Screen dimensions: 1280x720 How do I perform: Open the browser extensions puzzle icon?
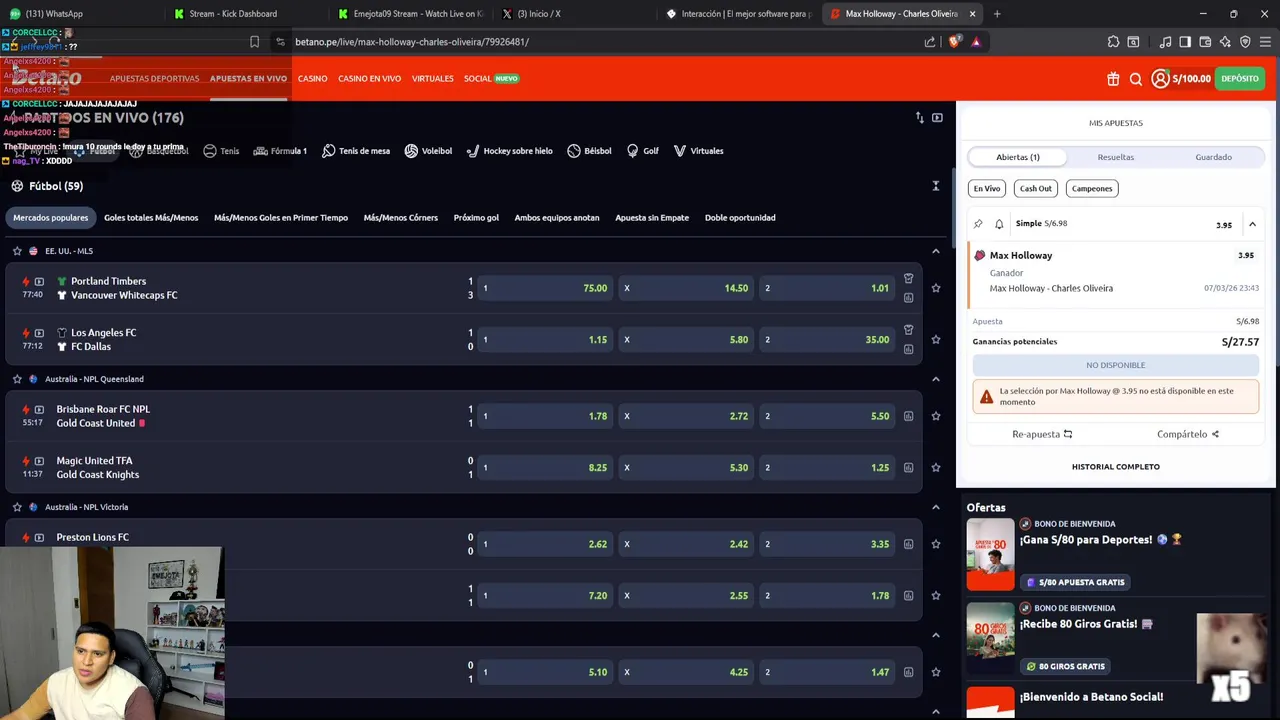coord(1113,42)
